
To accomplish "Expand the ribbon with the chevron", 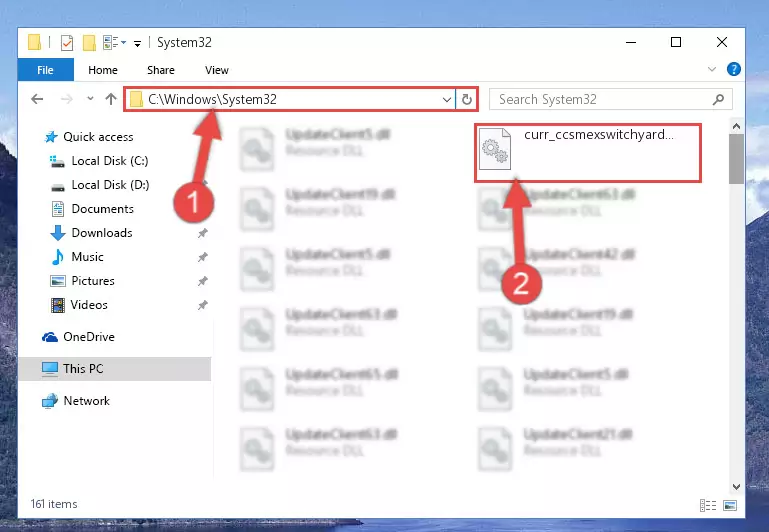I will pyautogui.click(x=712, y=70).
